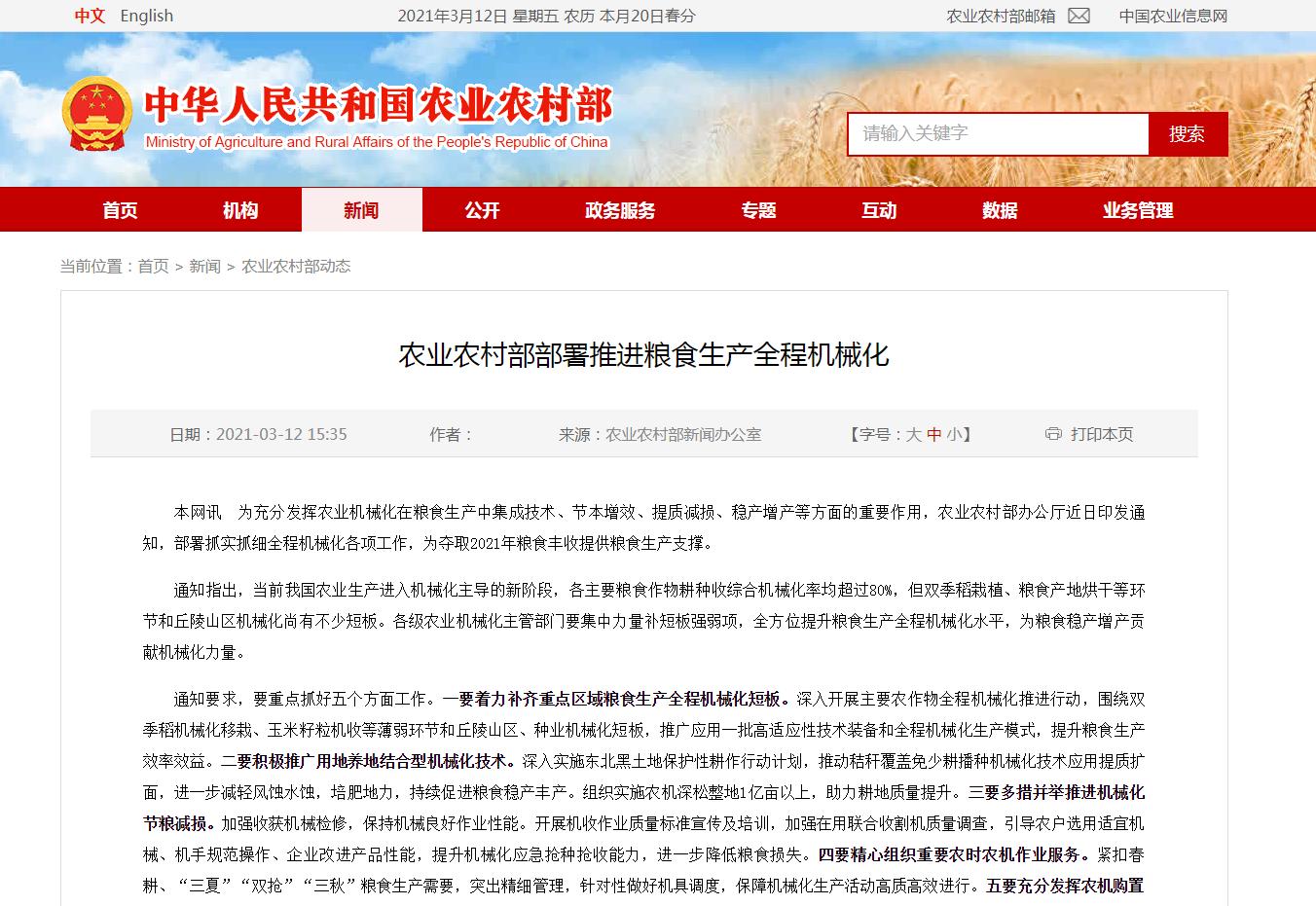Click the article headline 农业农村部部署推进粮食生产全程机械化
This screenshot has height=906, width=1316.
click(x=644, y=355)
